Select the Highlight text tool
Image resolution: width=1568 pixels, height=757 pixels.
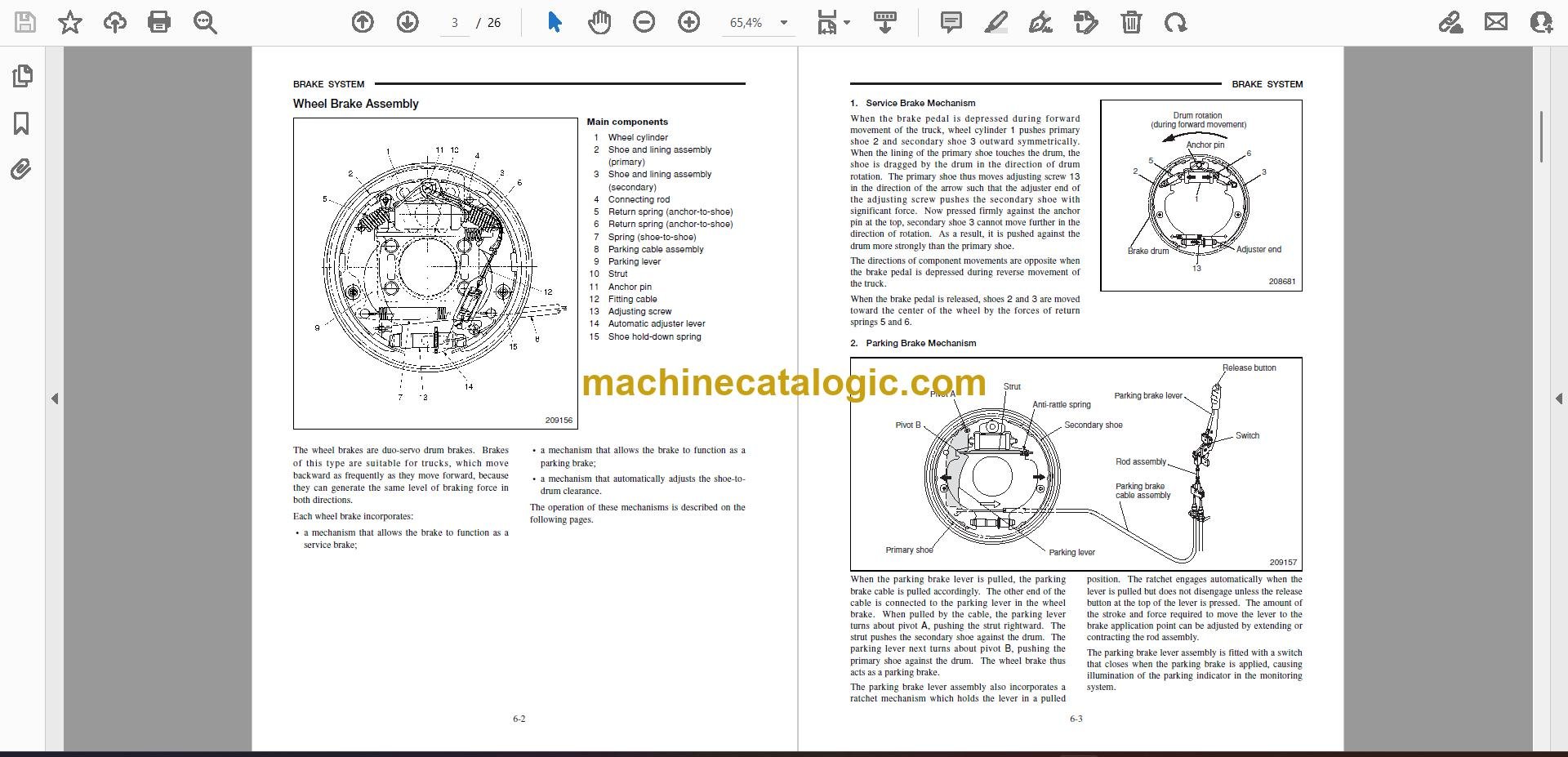tap(996, 22)
